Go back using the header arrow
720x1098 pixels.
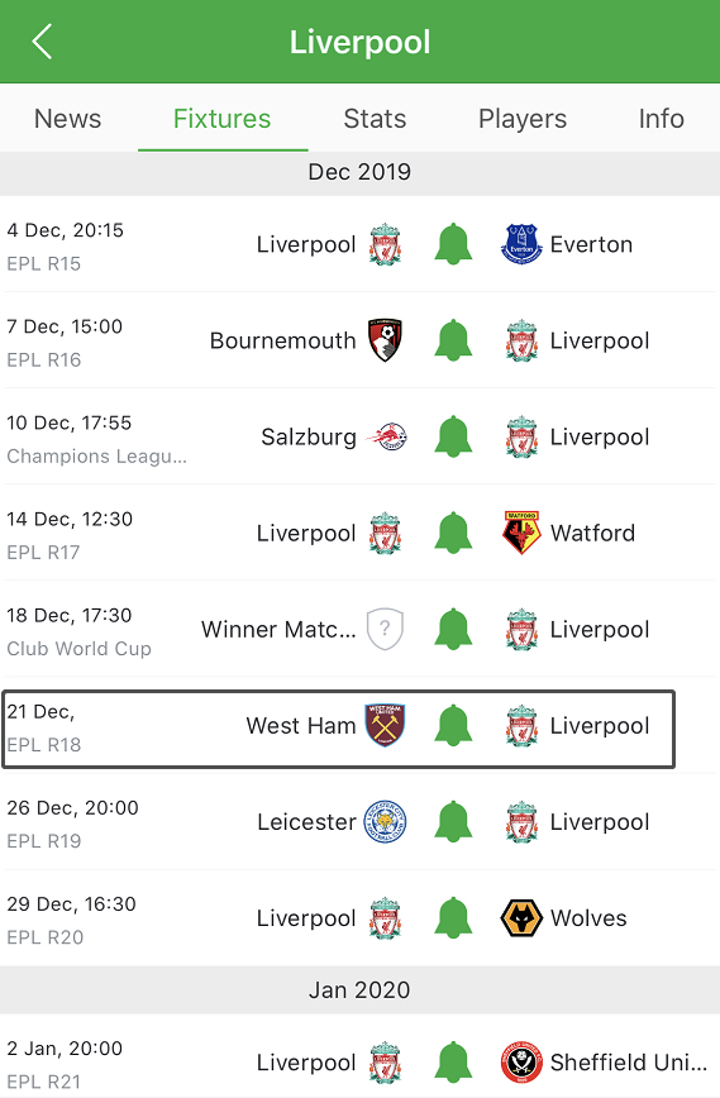pyautogui.click(x=42, y=41)
